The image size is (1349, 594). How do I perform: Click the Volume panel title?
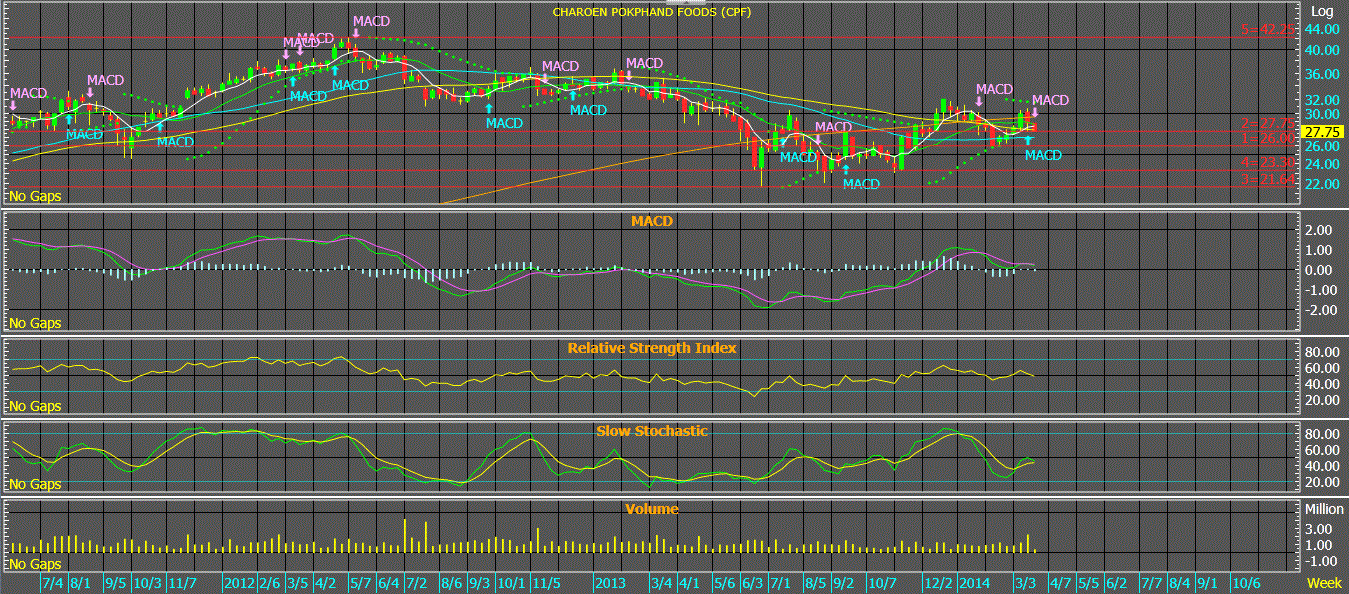click(x=652, y=509)
